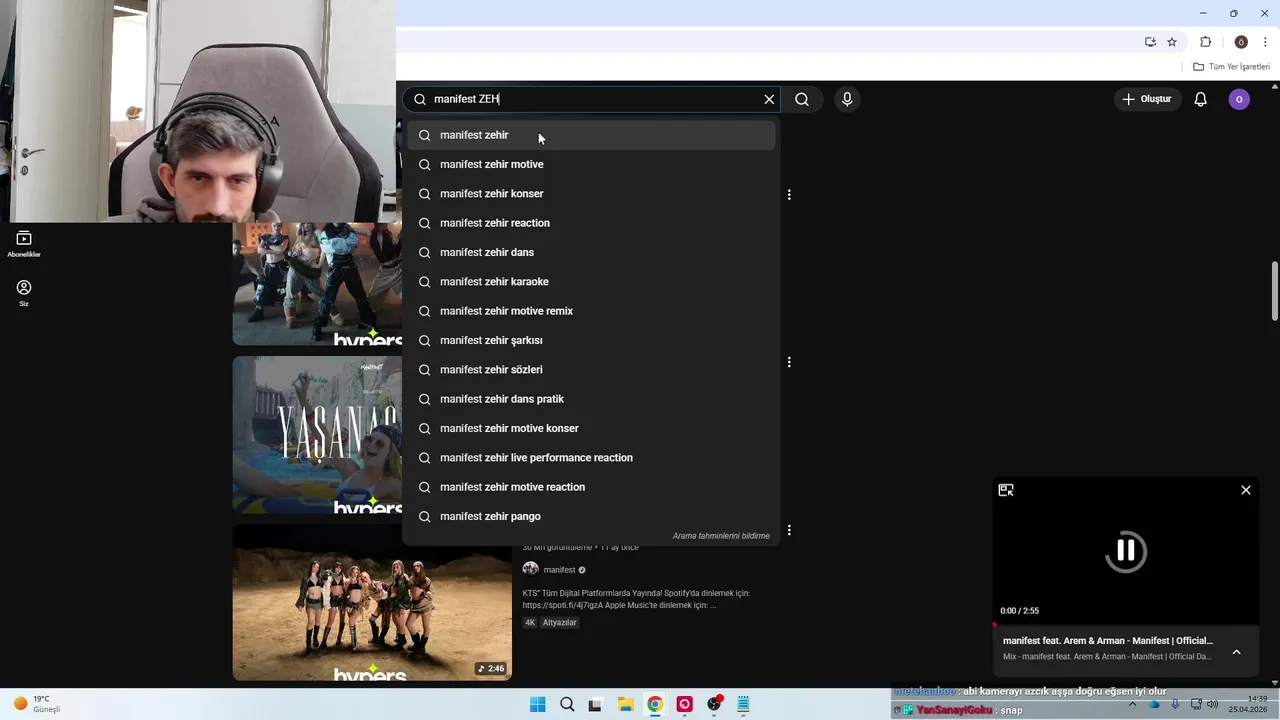Select suggestion 'manifest zehir dans'
This screenshot has width=1280, height=720.
591,252
